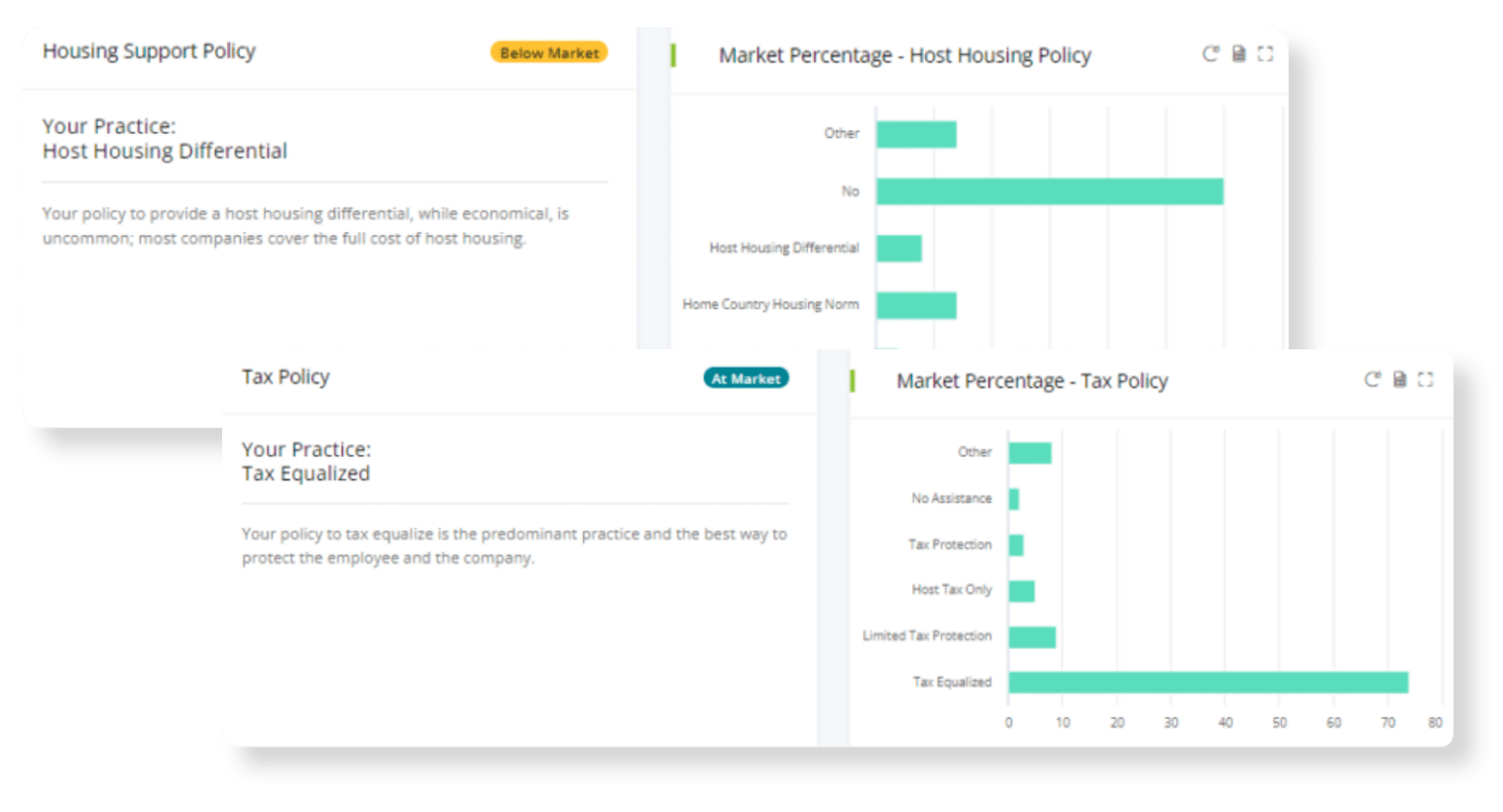Viewport: 1503px width, 812px height.
Task: Click the At Market status badge
Action: 746,379
